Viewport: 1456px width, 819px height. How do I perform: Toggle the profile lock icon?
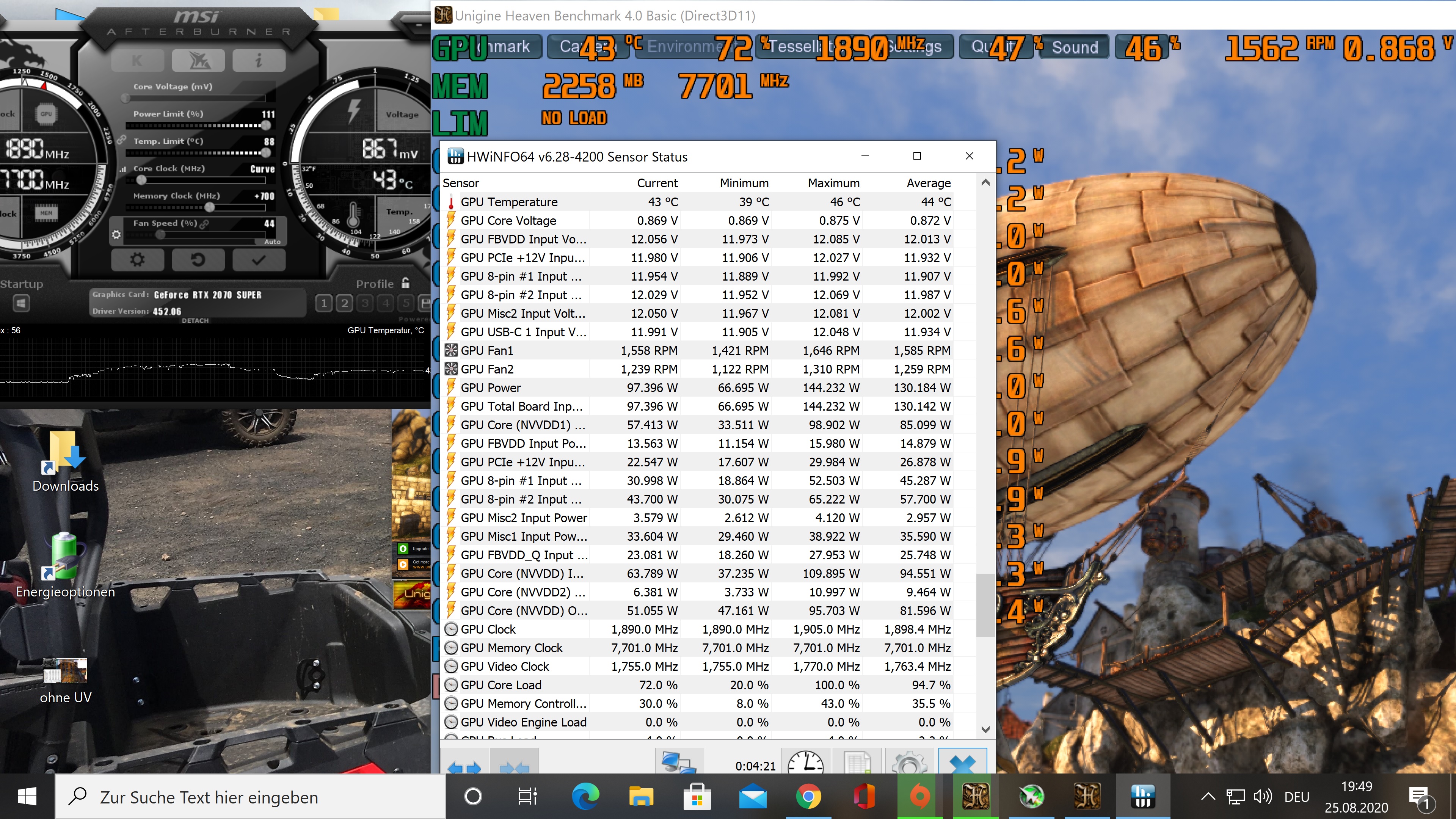[x=405, y=282]
